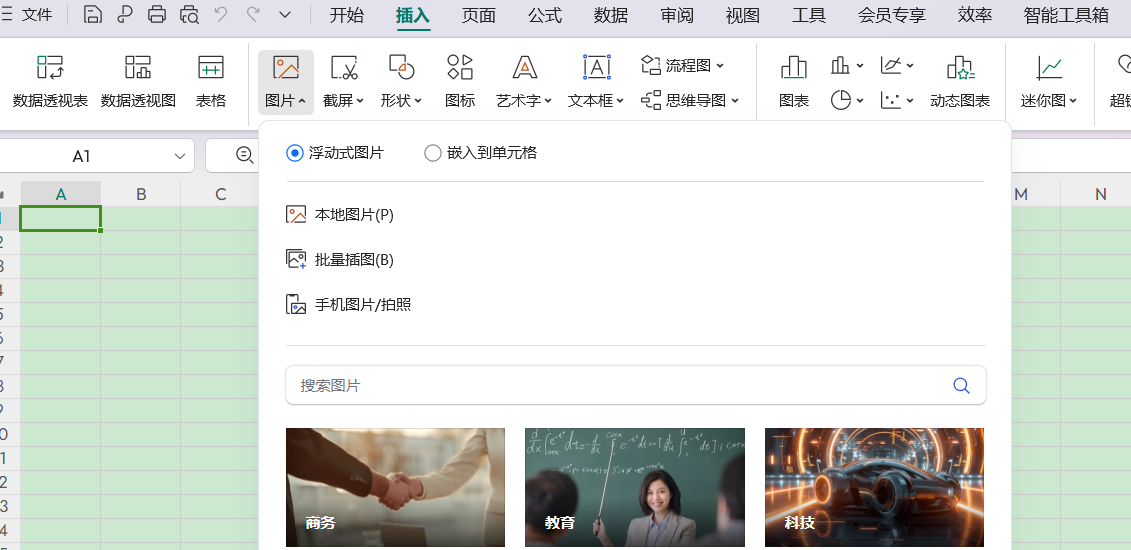Image resolution: width=1131 pixels, height=550 pixels.
Task: Open the 思维导图 mind map dropdown
Action: pyautogui.click(x=690, y=100)
